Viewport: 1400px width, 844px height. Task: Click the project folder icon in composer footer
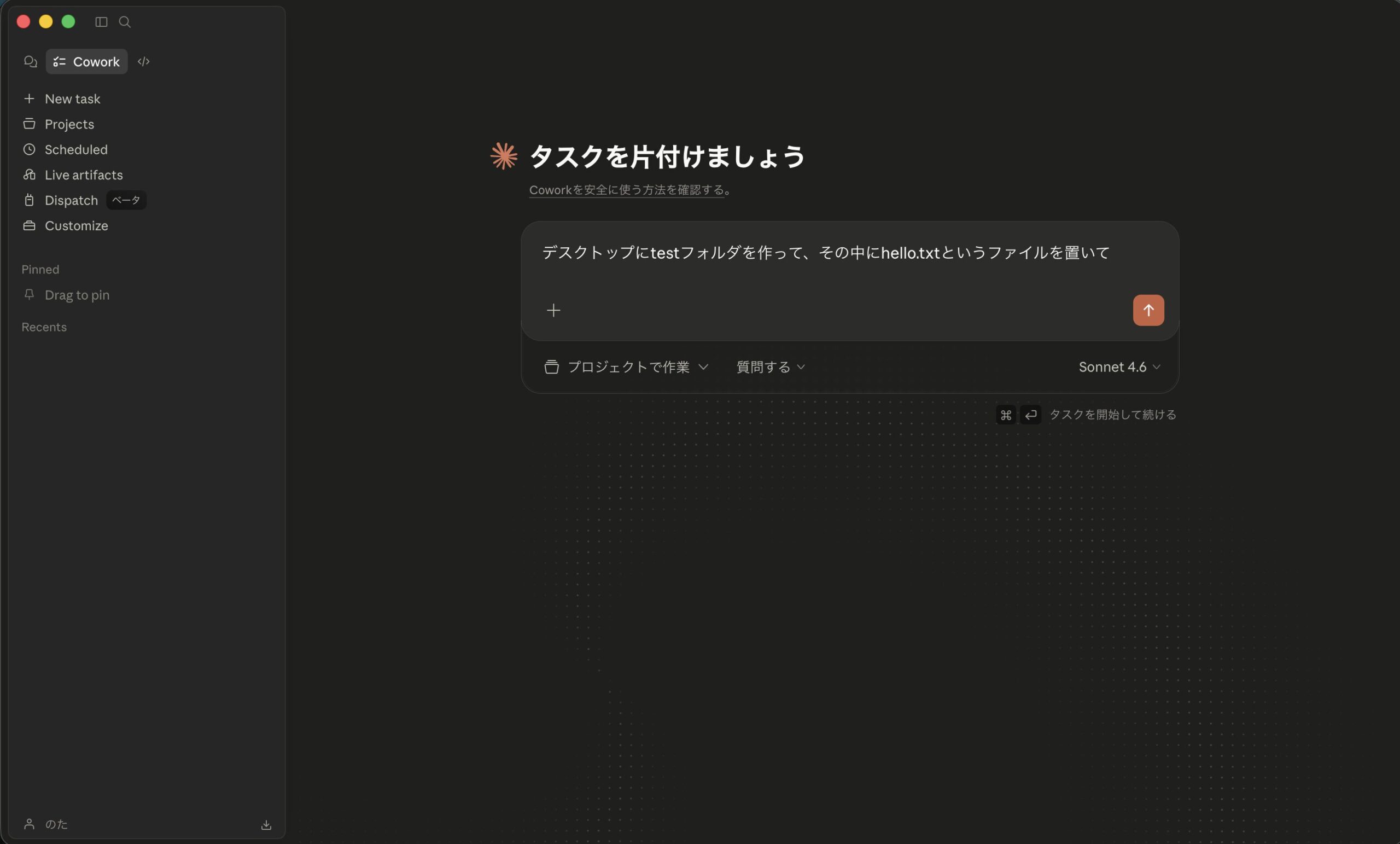point(551,367)
